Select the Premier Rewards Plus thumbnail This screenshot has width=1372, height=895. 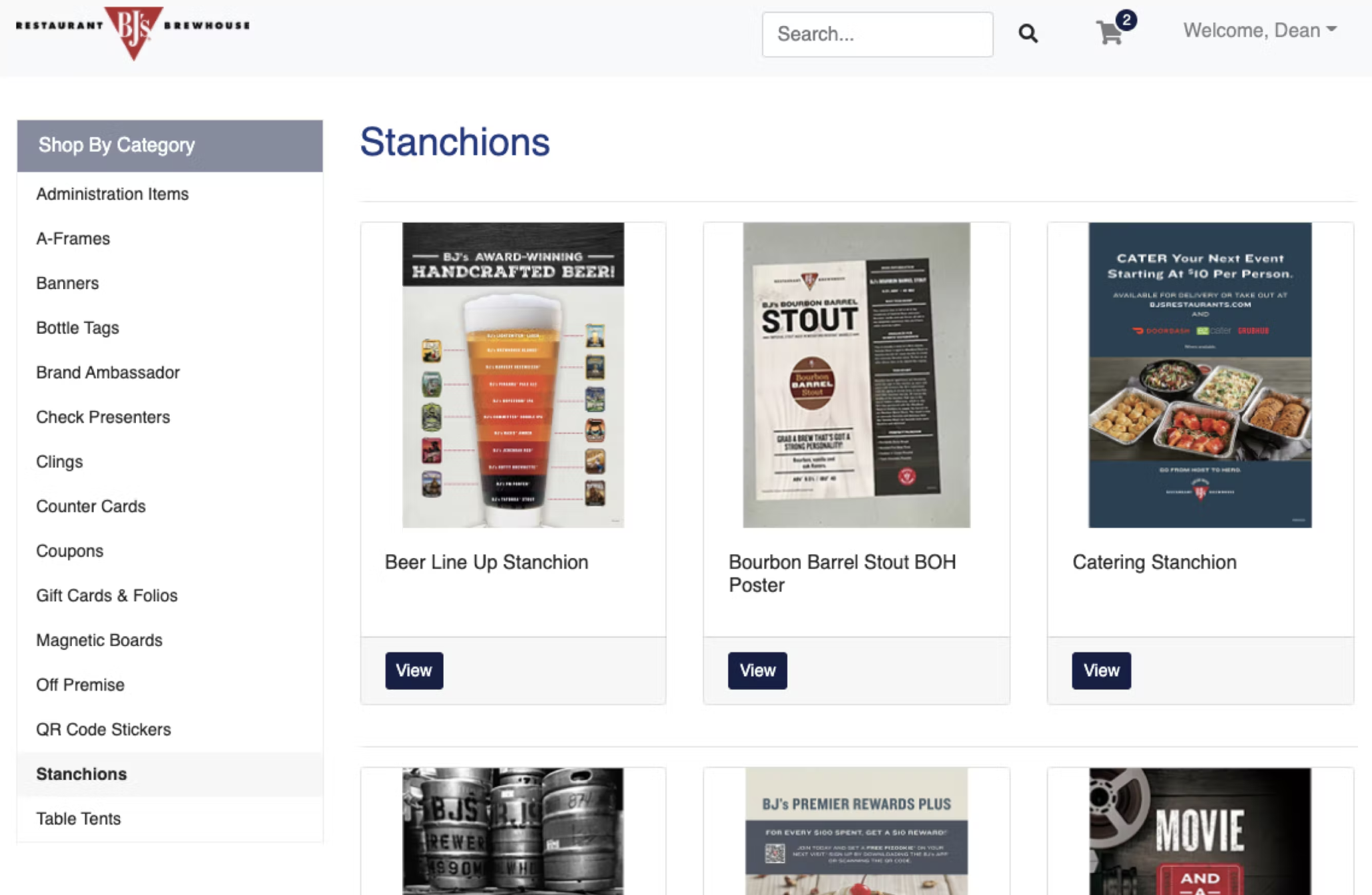click(856, 831)
